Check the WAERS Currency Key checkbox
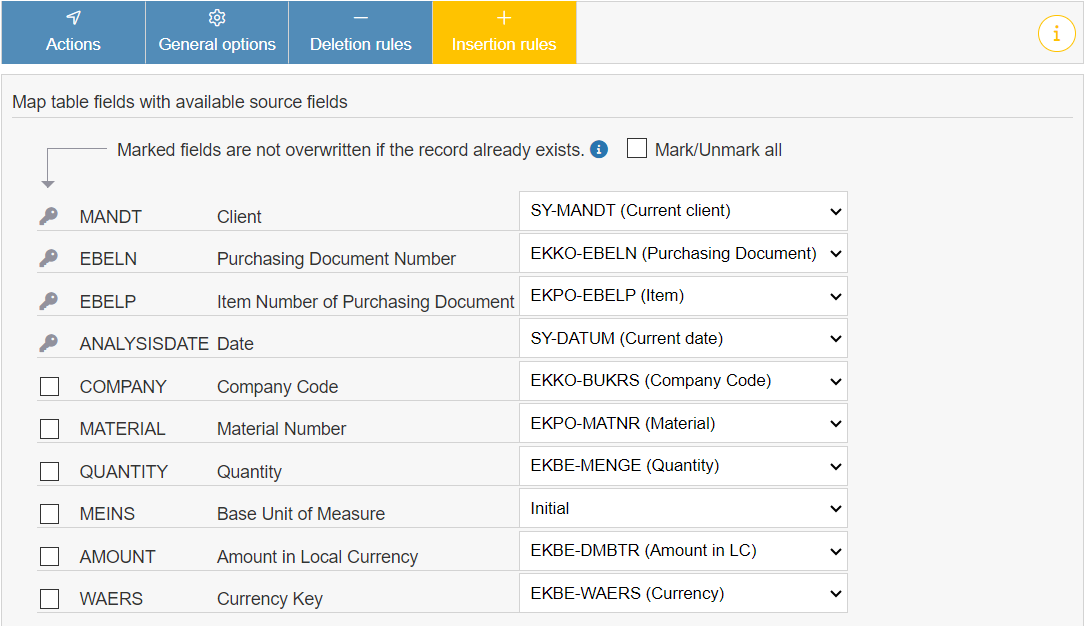This screenshot has height=626, width=1085. point(49,598)
